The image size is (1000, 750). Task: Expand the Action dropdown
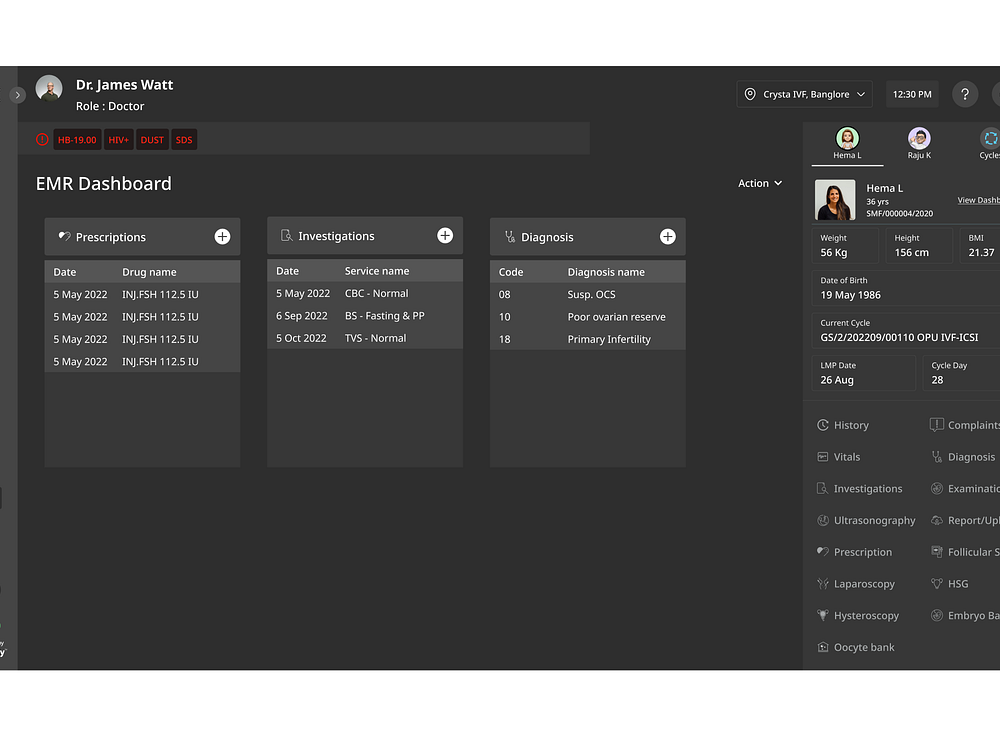(x=759, y=183)
